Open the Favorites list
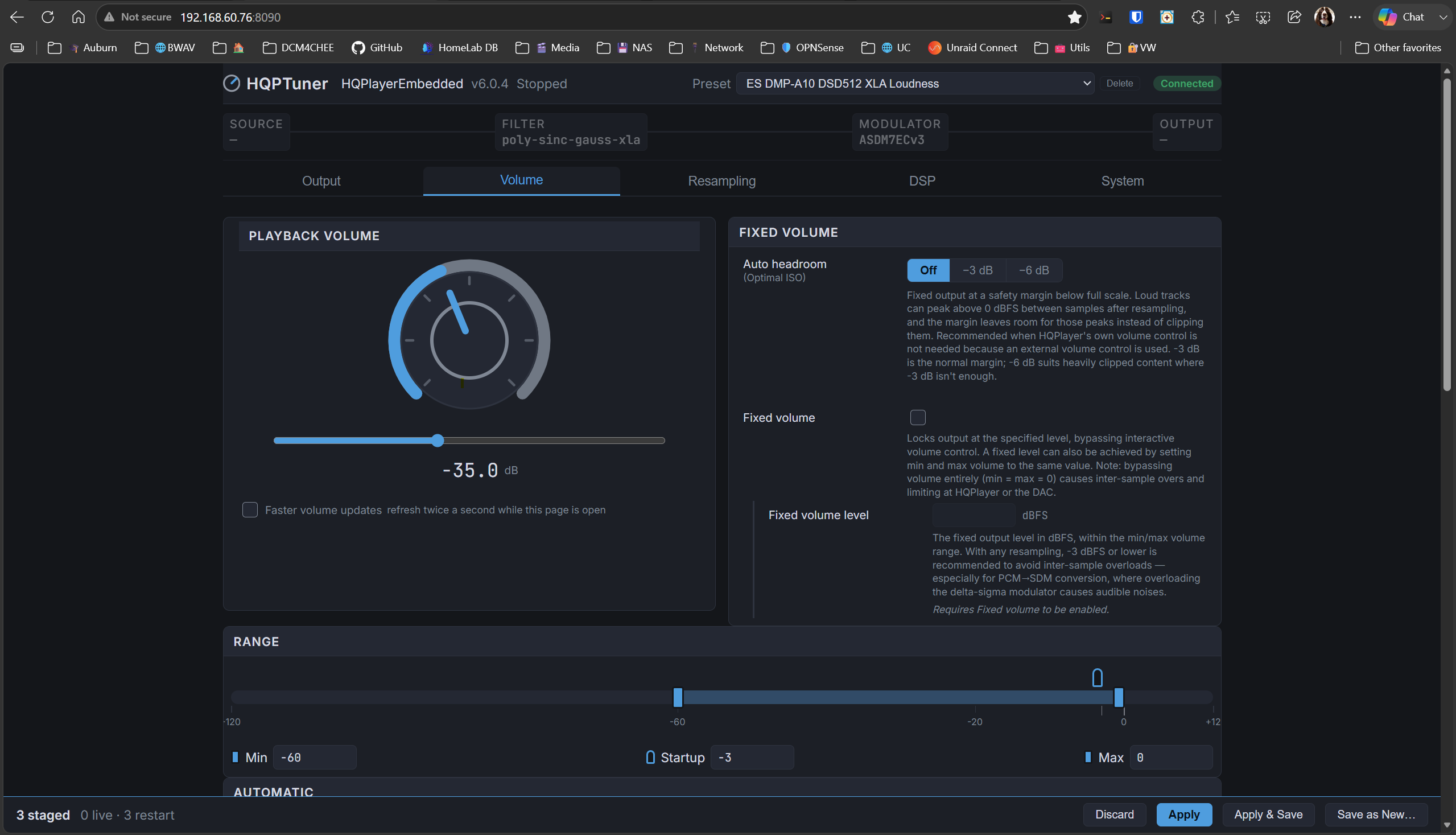The width and height of the screenshot is (1456, 835). click(1232, 17)
